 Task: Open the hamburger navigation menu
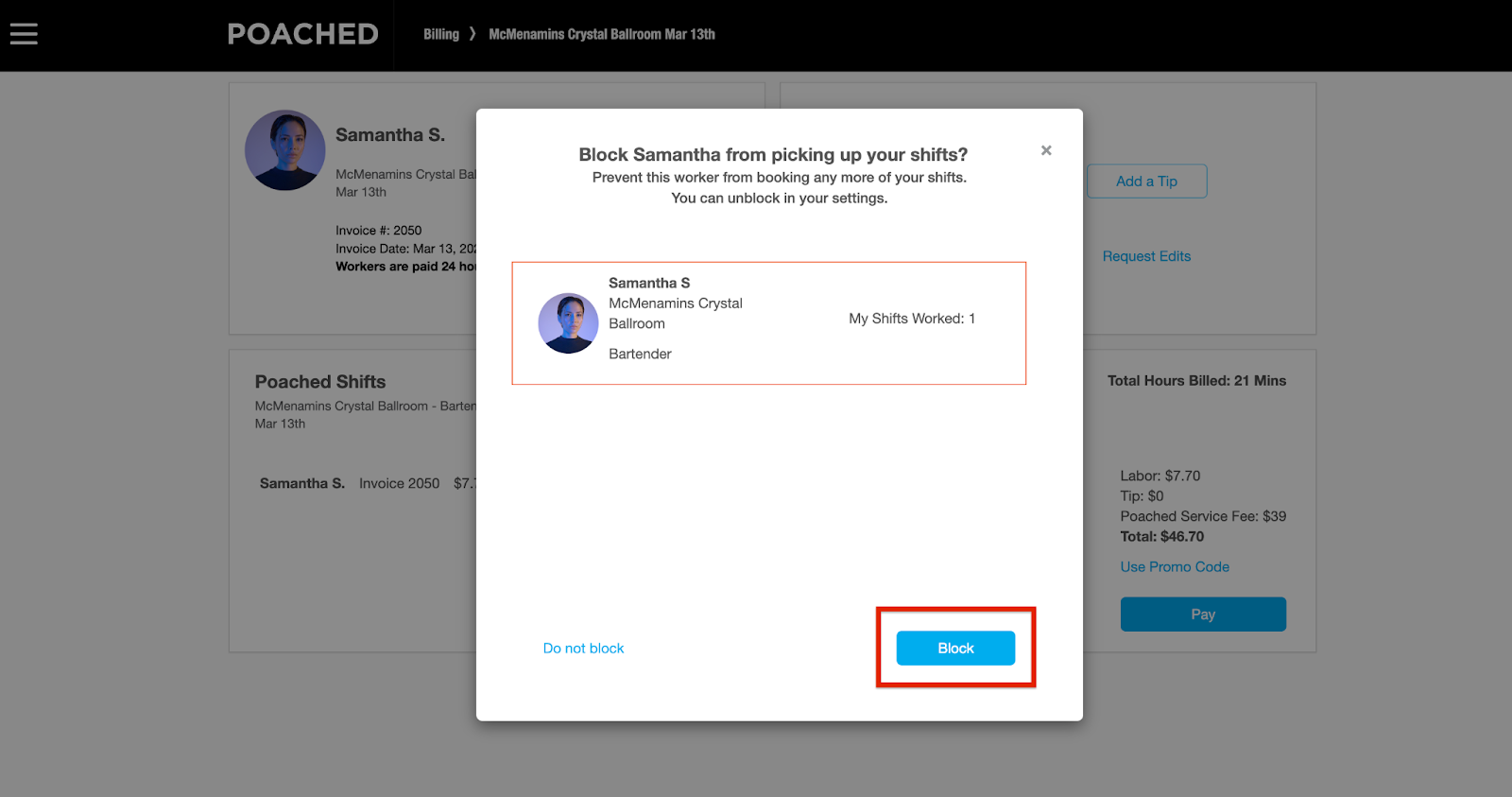[24, 34]
